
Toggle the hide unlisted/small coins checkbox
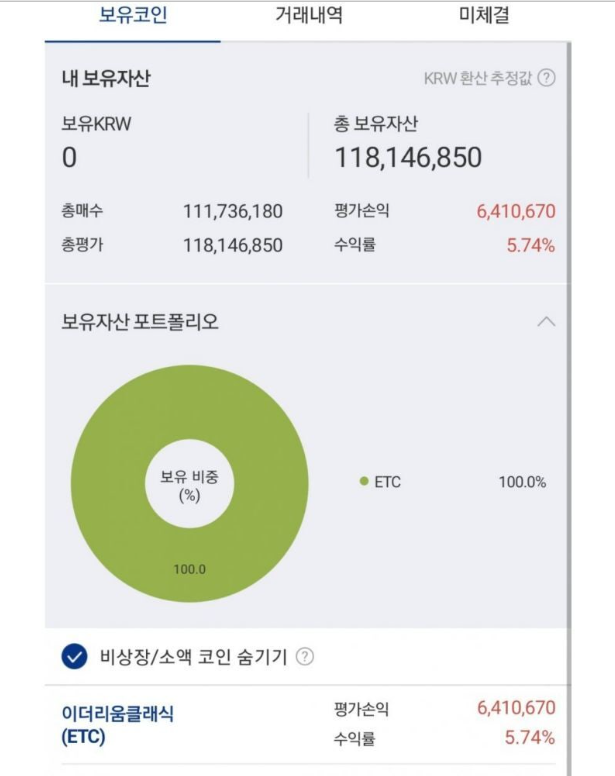74,657
